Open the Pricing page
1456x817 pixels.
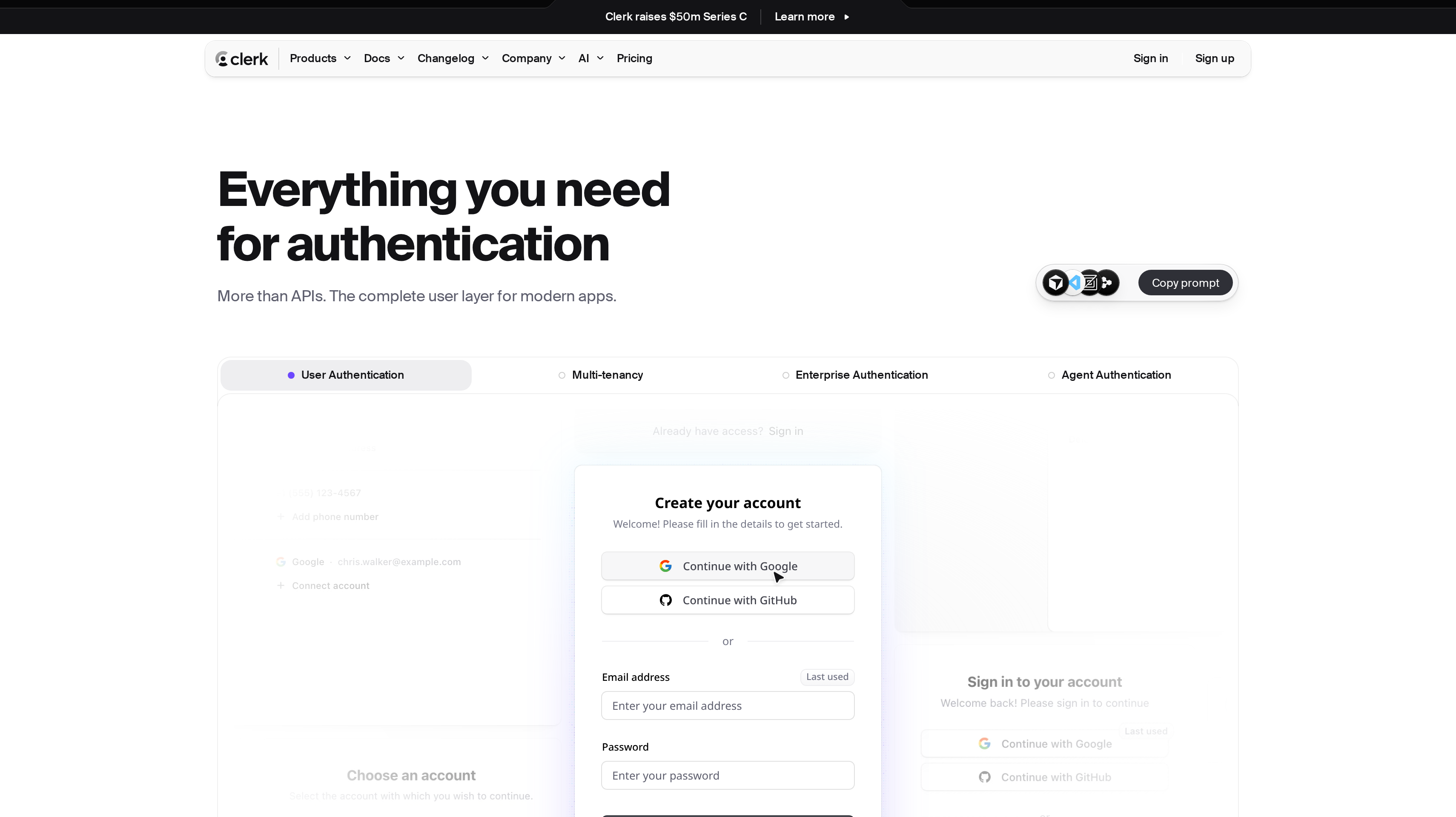pos(634,58)
